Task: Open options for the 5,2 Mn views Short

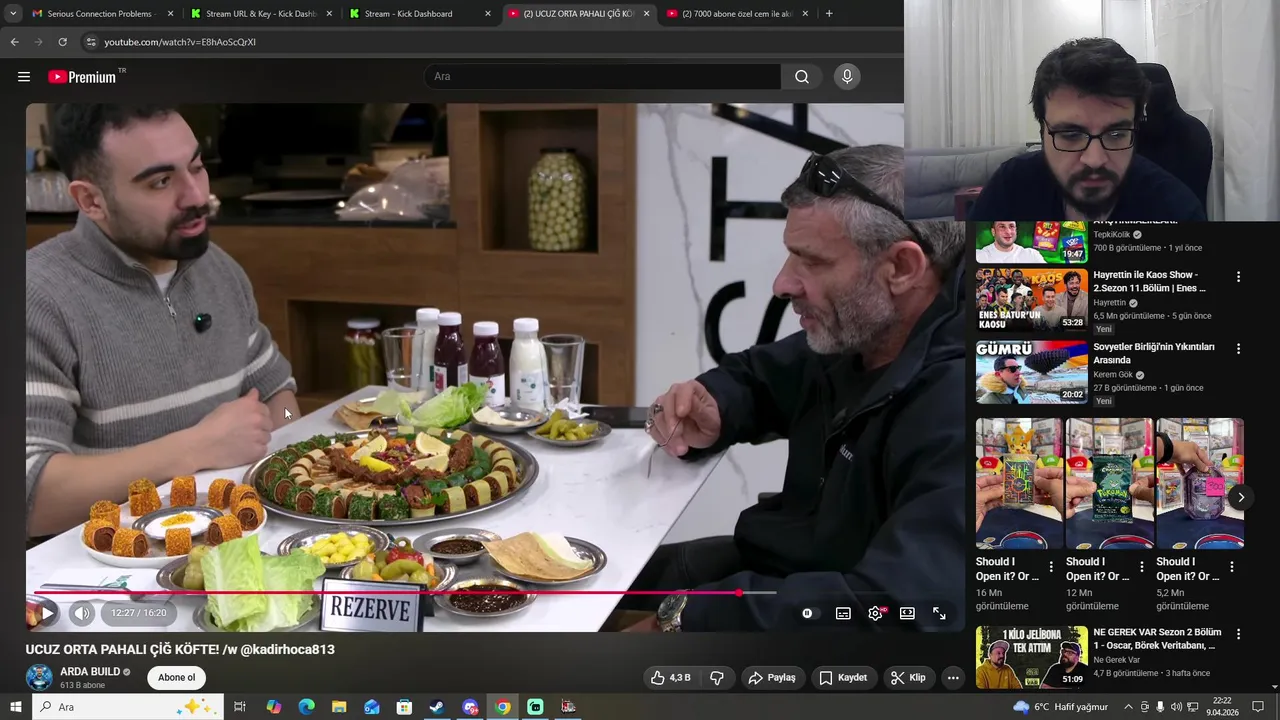Action: coord(1231,567)
